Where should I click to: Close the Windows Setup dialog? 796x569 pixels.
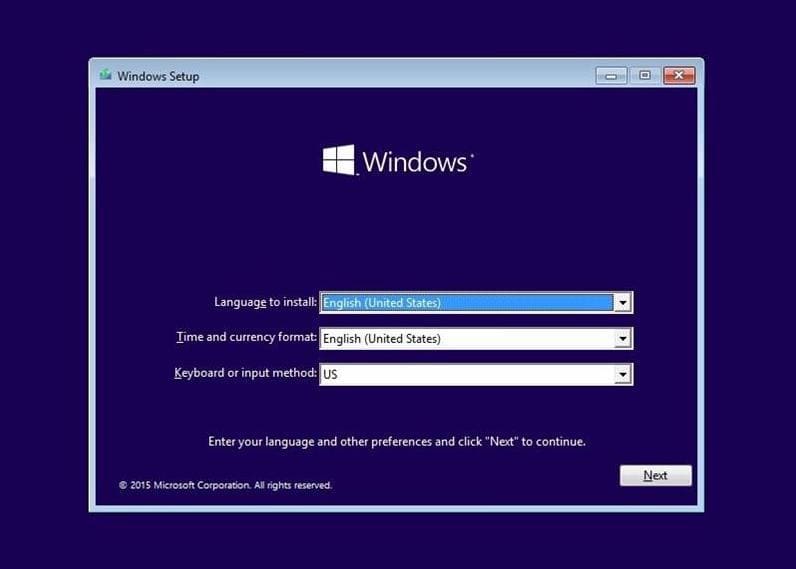(x=679, y=76)
